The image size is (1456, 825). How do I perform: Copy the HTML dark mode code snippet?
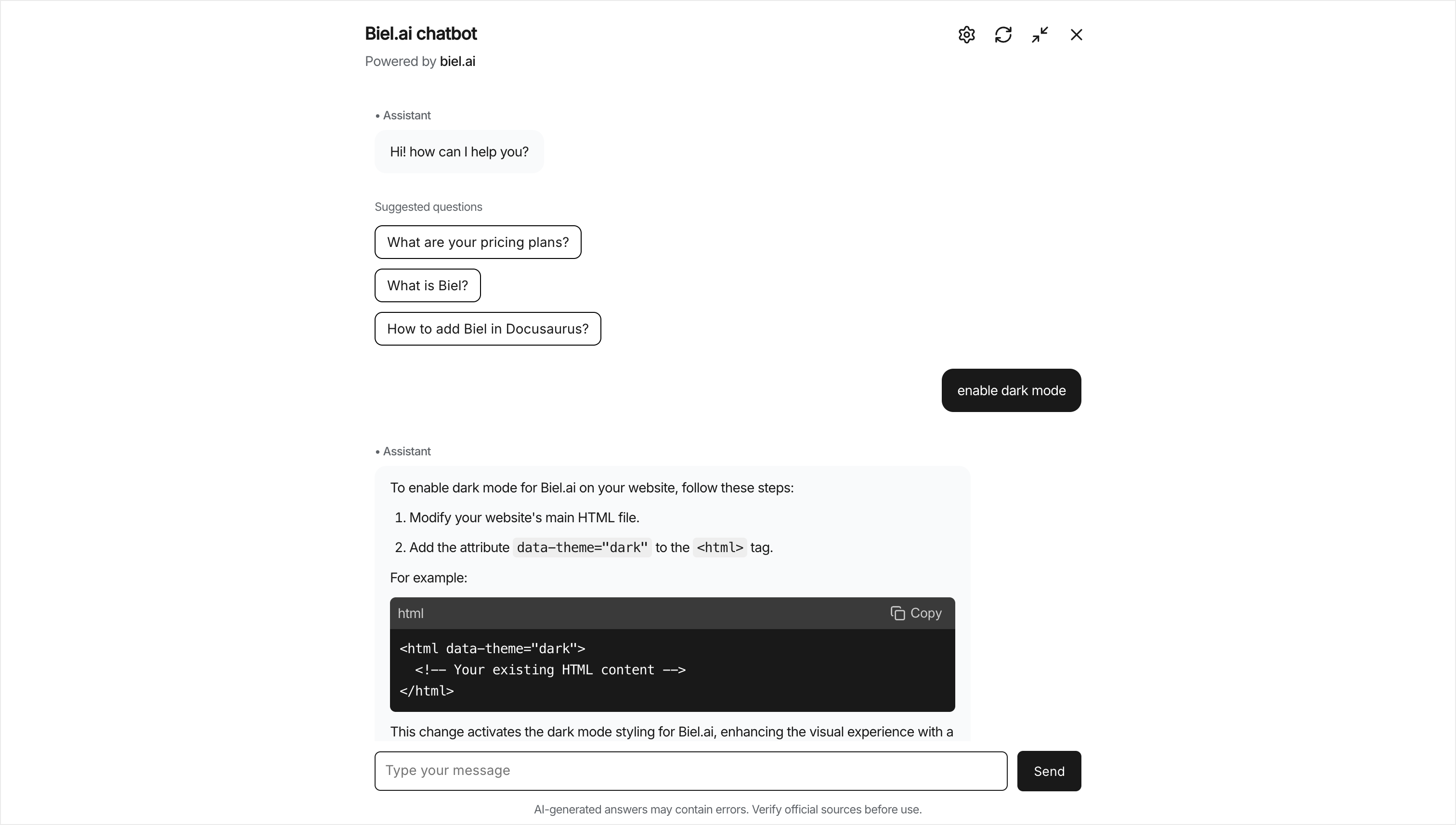click(915, 613)
